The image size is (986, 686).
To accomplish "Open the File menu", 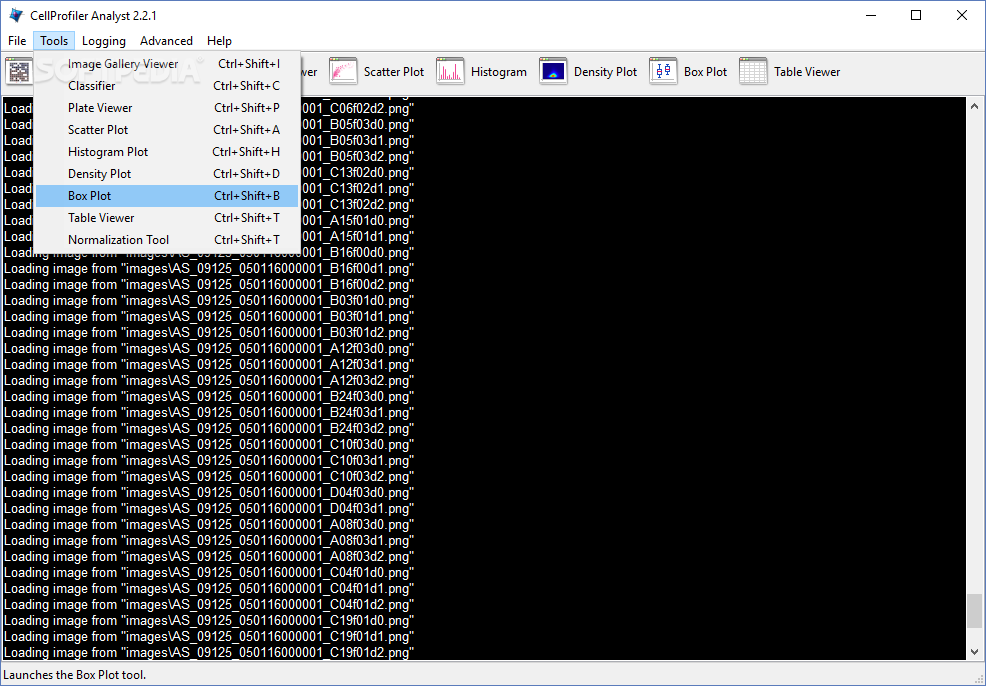I will (x=17, y=41).
